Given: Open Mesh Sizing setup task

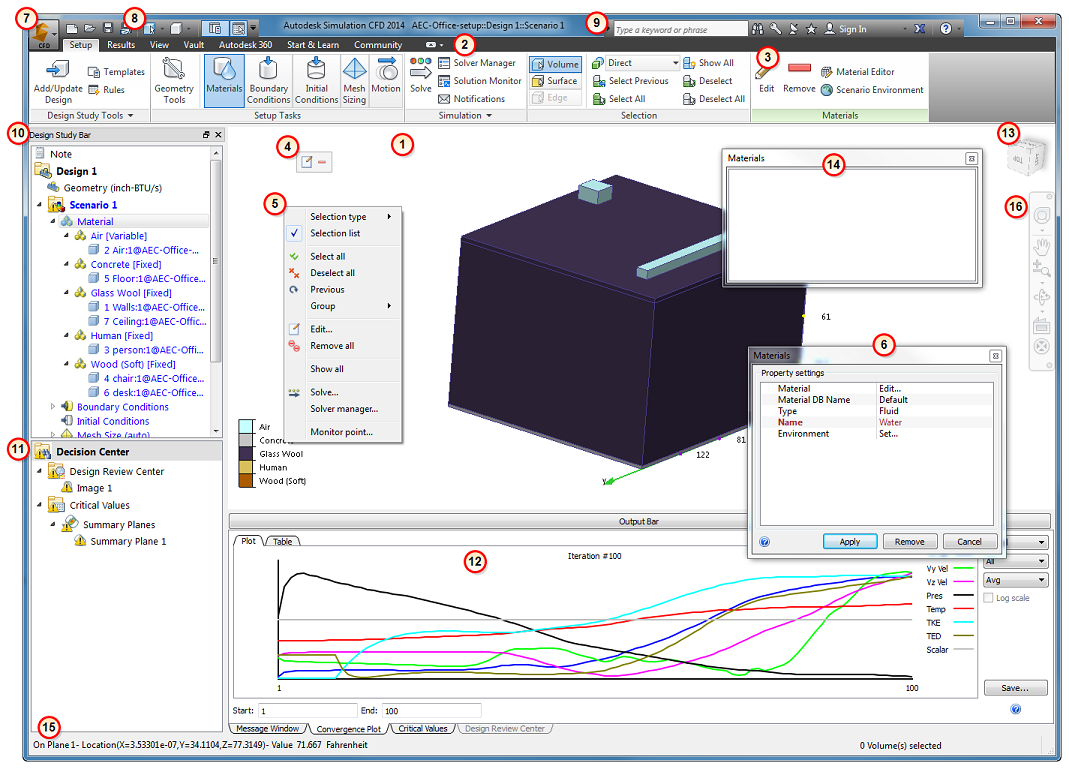Looking at the screenshot, I should [354, 81].
